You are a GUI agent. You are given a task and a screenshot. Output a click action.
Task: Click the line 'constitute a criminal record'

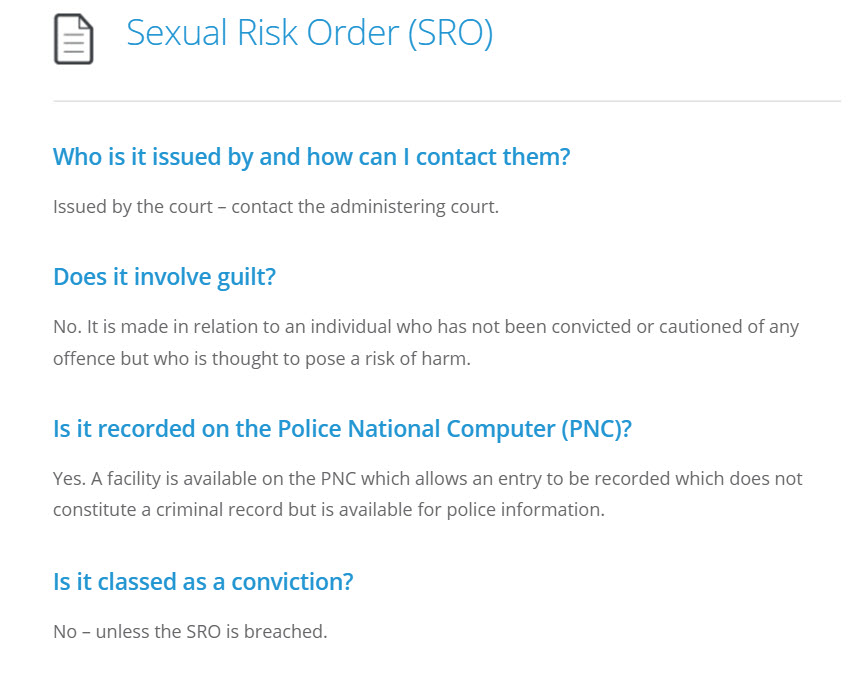click(329, 510)
